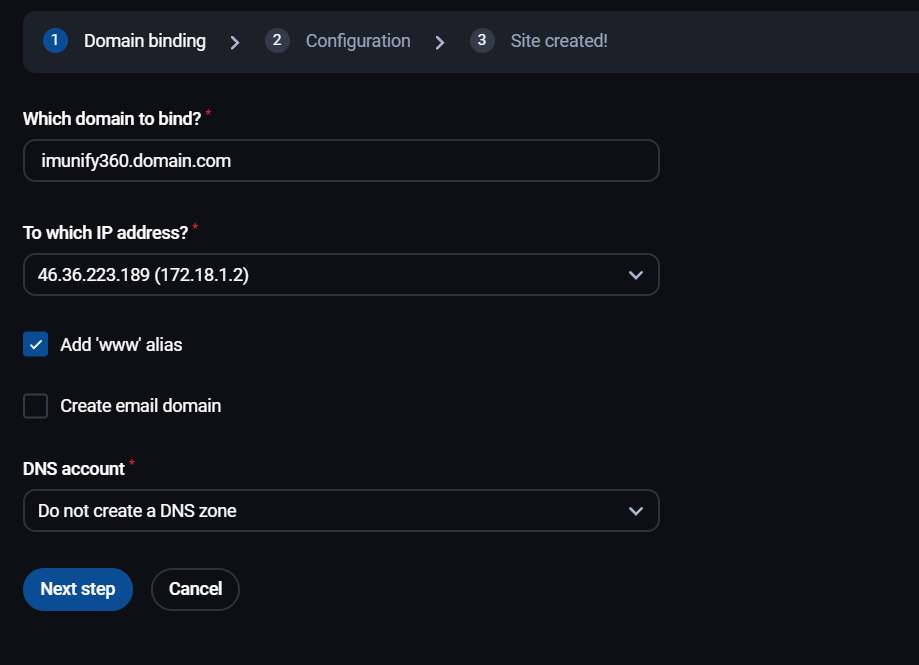The height and width of the screenshot is (665, 919).
Task: Click the red asterisk next to 'Which domain to bind?'
Action: tap(208, 112)
